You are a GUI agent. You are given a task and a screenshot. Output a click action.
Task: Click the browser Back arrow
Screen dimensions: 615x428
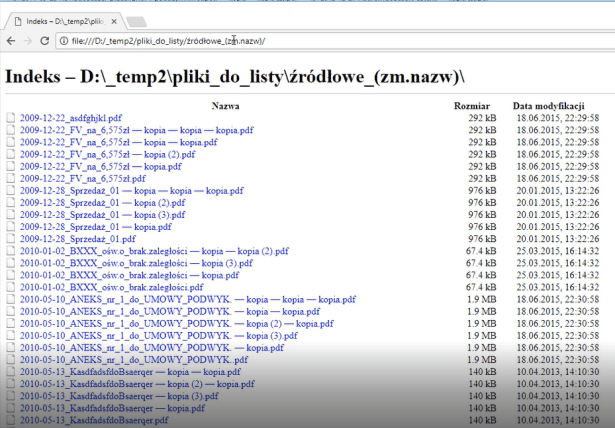pos(11,41)
